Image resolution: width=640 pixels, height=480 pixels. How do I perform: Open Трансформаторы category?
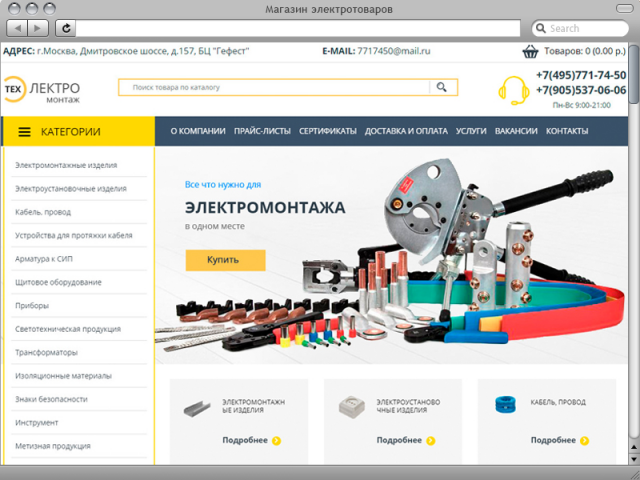click(46, 352)
